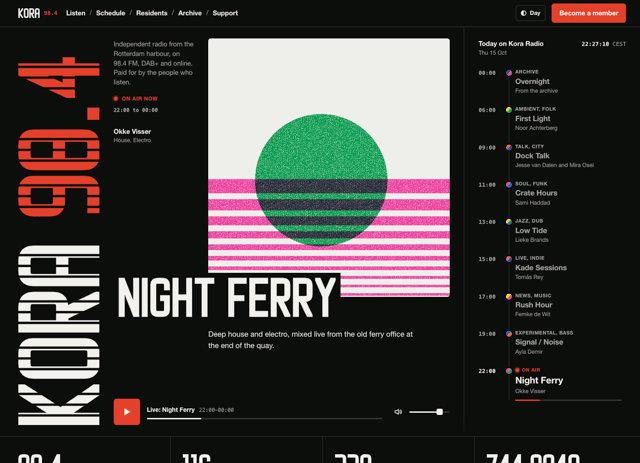Click the red ON AIR label in schedule
Viewport: 640px width, 463px height.
click(x=527, y=370)
